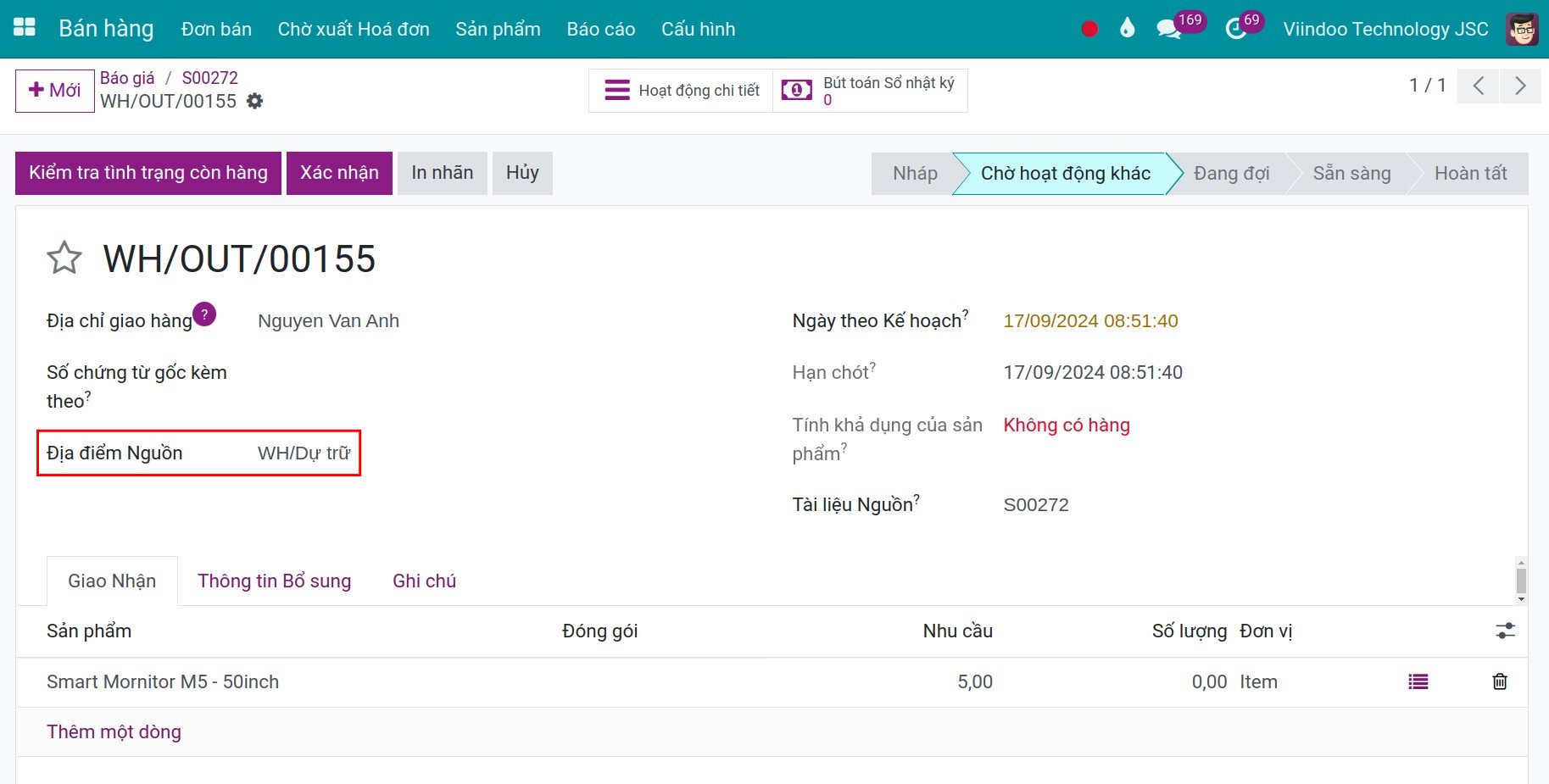Go to the next record arrow
The image size is (1549, 784).
click(1520, 86)
